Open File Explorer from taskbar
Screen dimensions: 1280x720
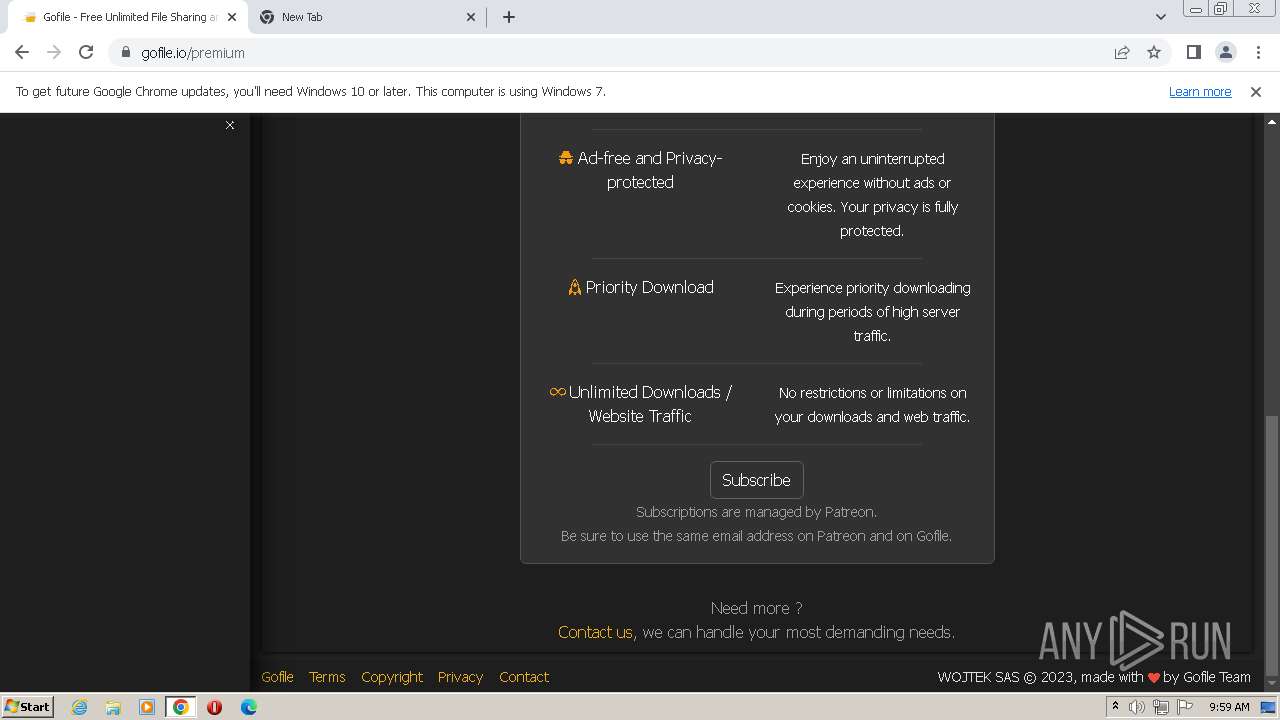(x=113, y=707)
